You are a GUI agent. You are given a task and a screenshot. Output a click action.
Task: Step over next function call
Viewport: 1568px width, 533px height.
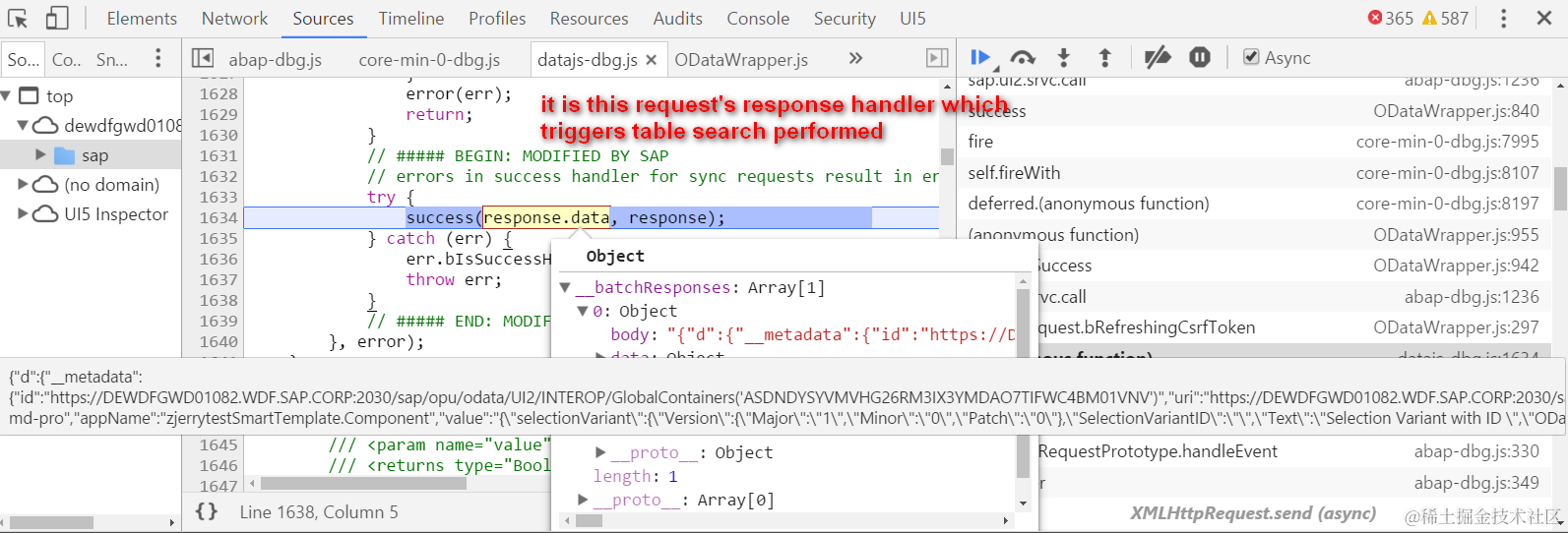(x=1024, y=58)
